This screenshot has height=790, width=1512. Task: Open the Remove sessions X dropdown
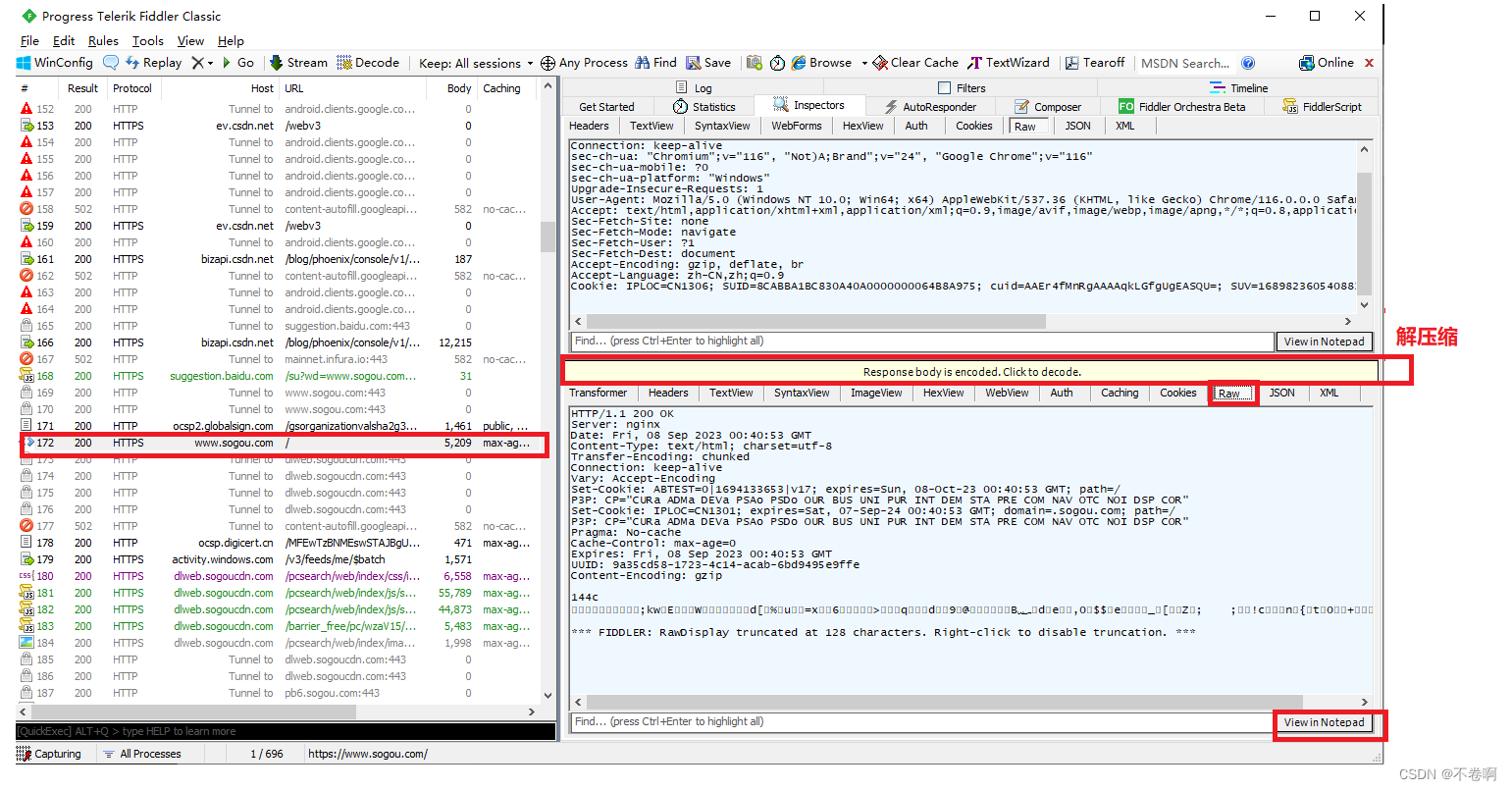[x=202, y=63]
